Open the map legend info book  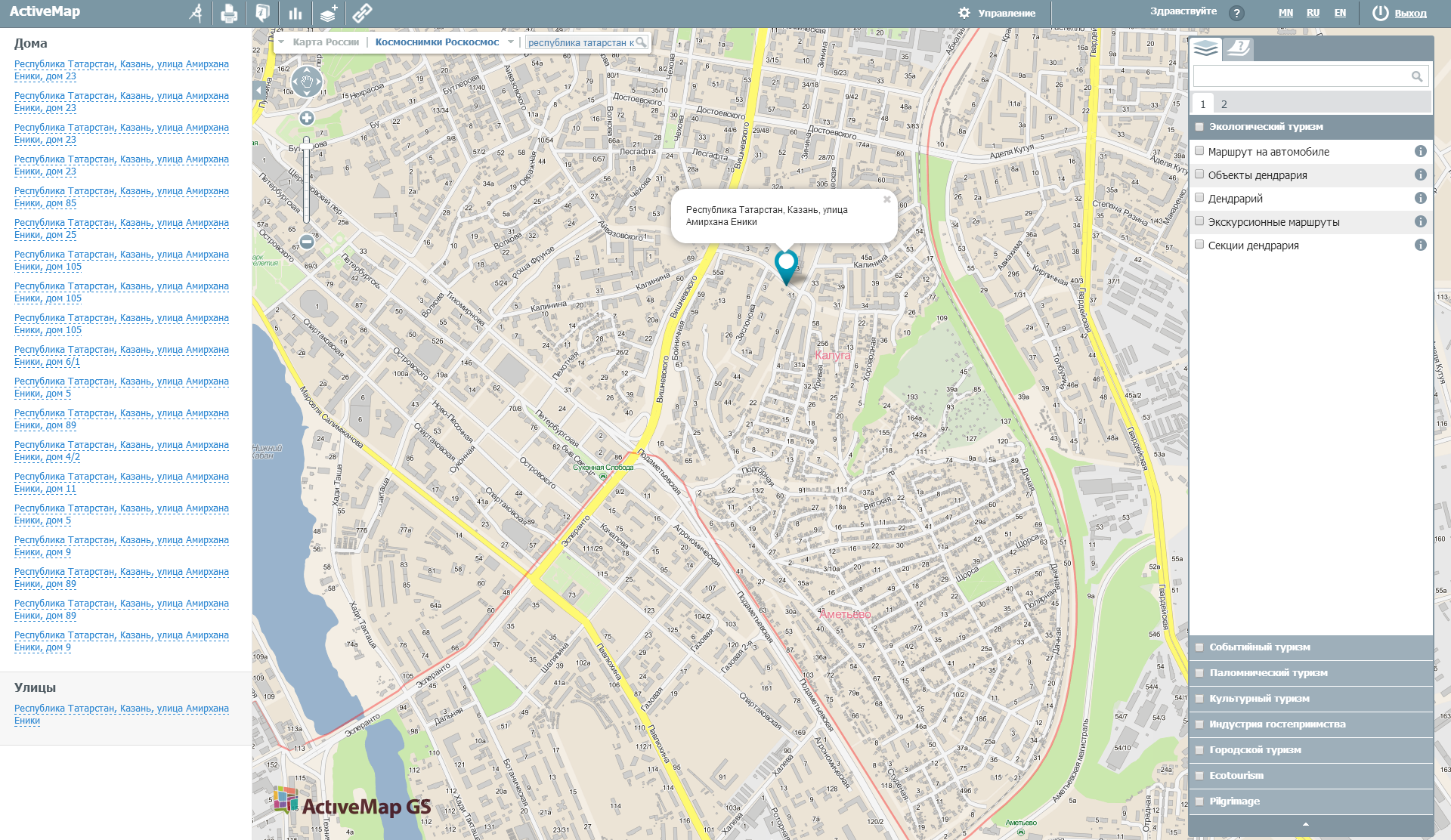pyautogui.click(x=262, y=12)
